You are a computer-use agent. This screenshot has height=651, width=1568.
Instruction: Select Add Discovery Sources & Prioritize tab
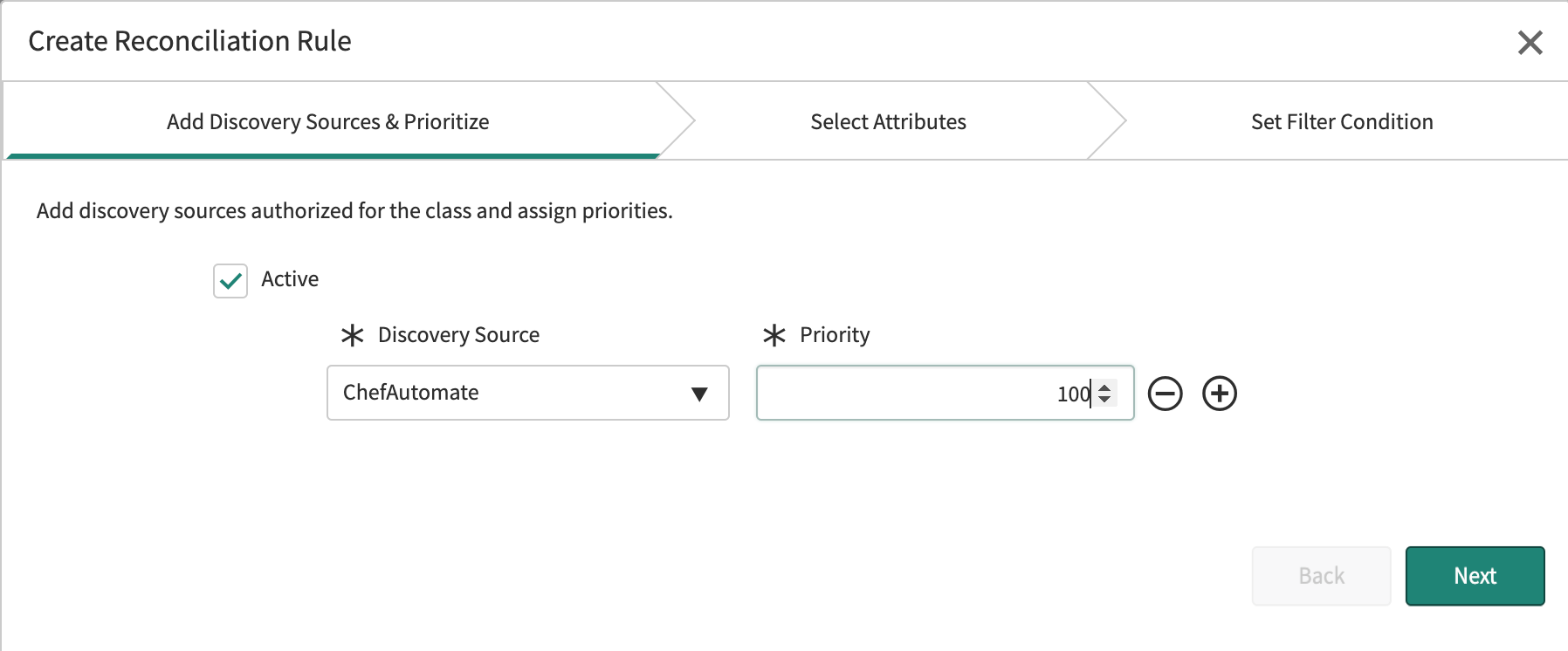pyautogui.click(x=327, y=122)
